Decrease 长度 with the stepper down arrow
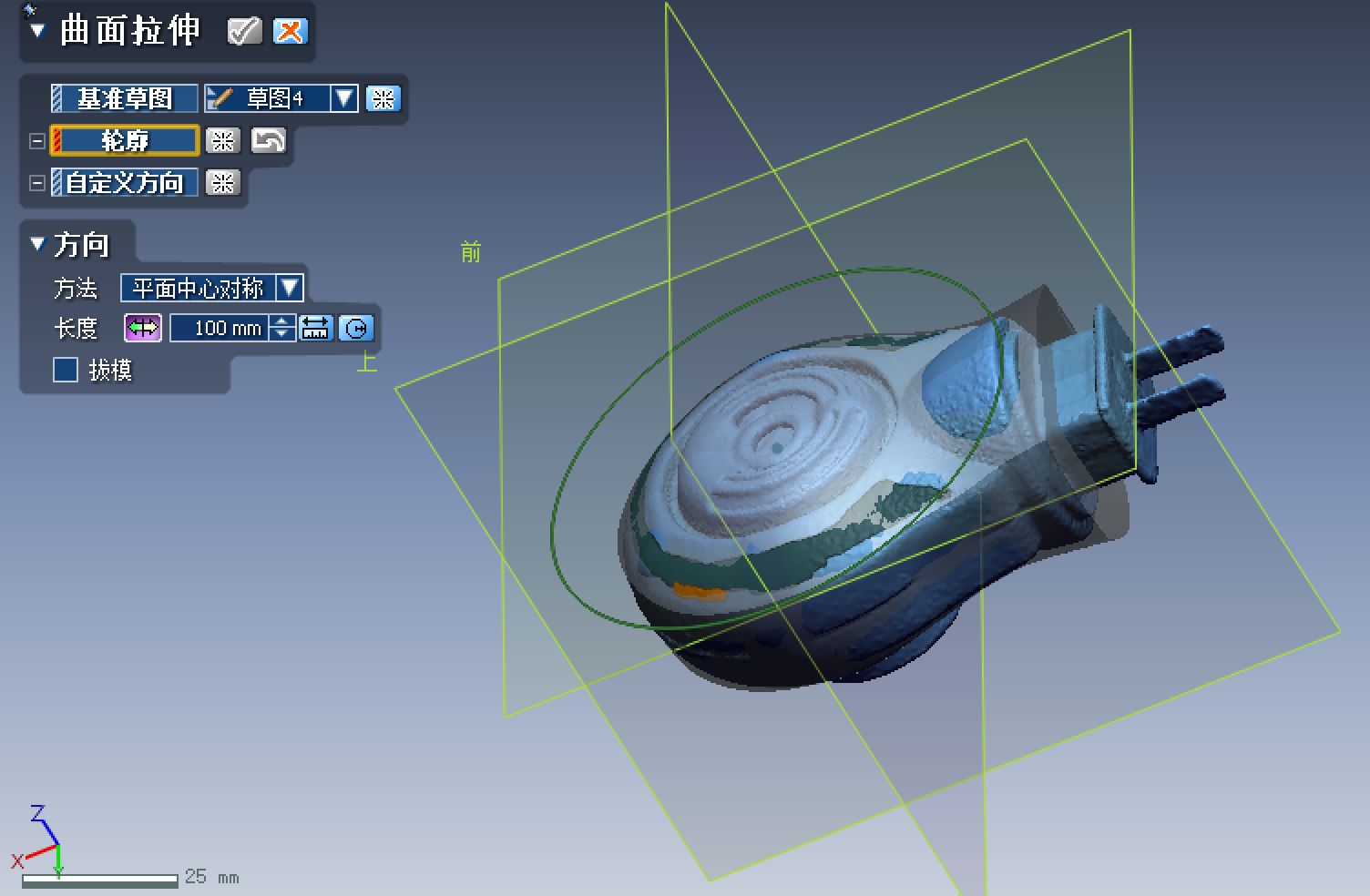 point(283,334)
